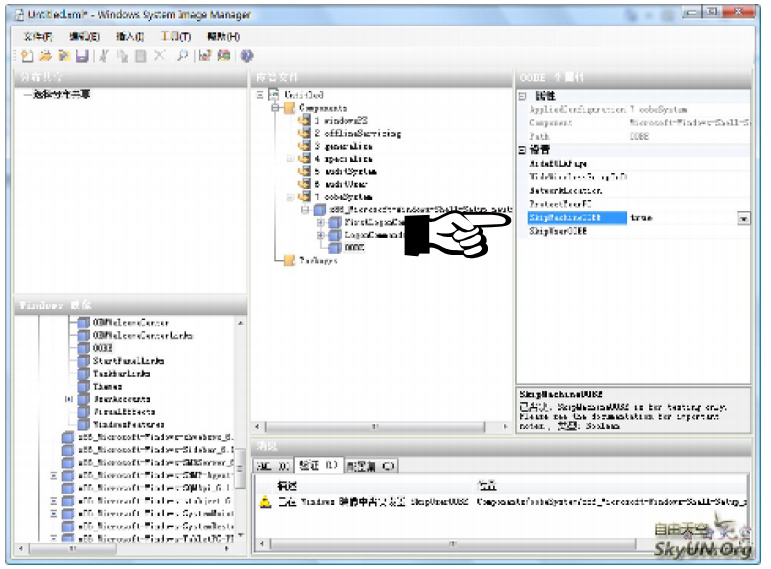Screen dimensions: 771x569
Task: Select StartPanelLinks in Windows image tree
Action: pyautogui.click(x=128, y=360)
